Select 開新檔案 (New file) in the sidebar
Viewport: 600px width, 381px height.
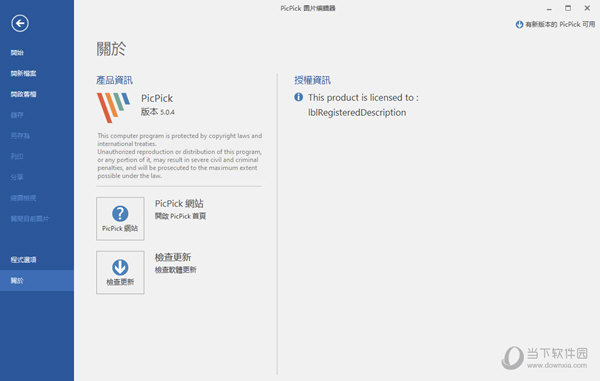point(23,73)
